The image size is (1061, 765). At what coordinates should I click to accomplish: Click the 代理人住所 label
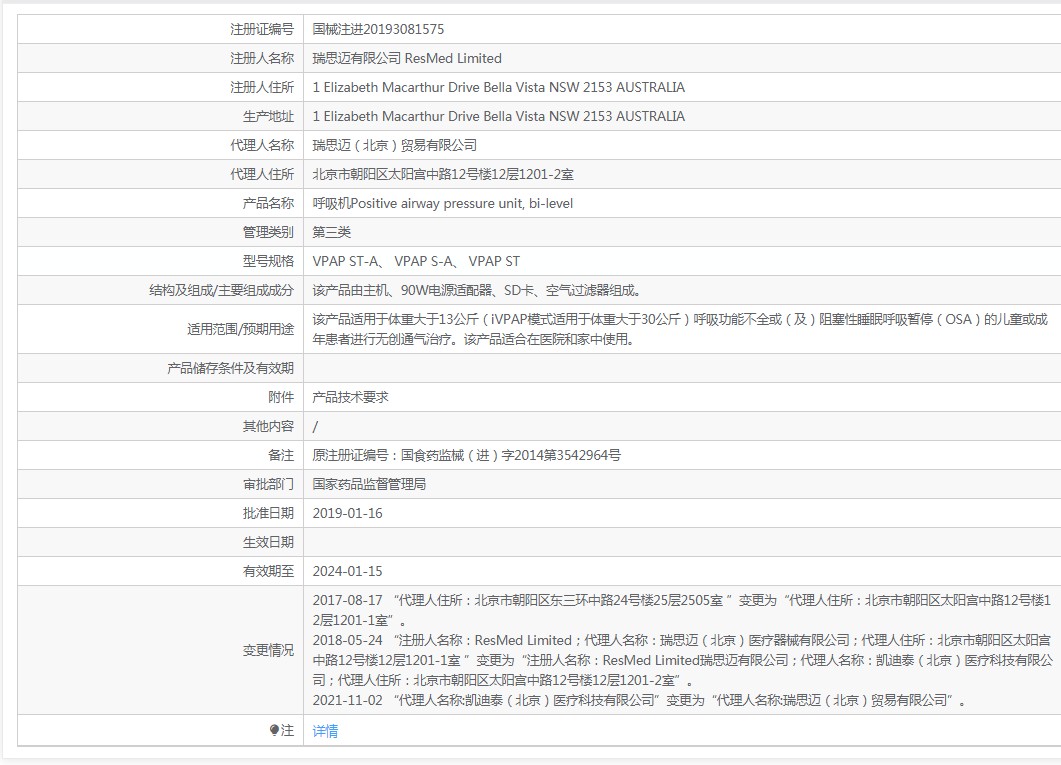(262, 175)
